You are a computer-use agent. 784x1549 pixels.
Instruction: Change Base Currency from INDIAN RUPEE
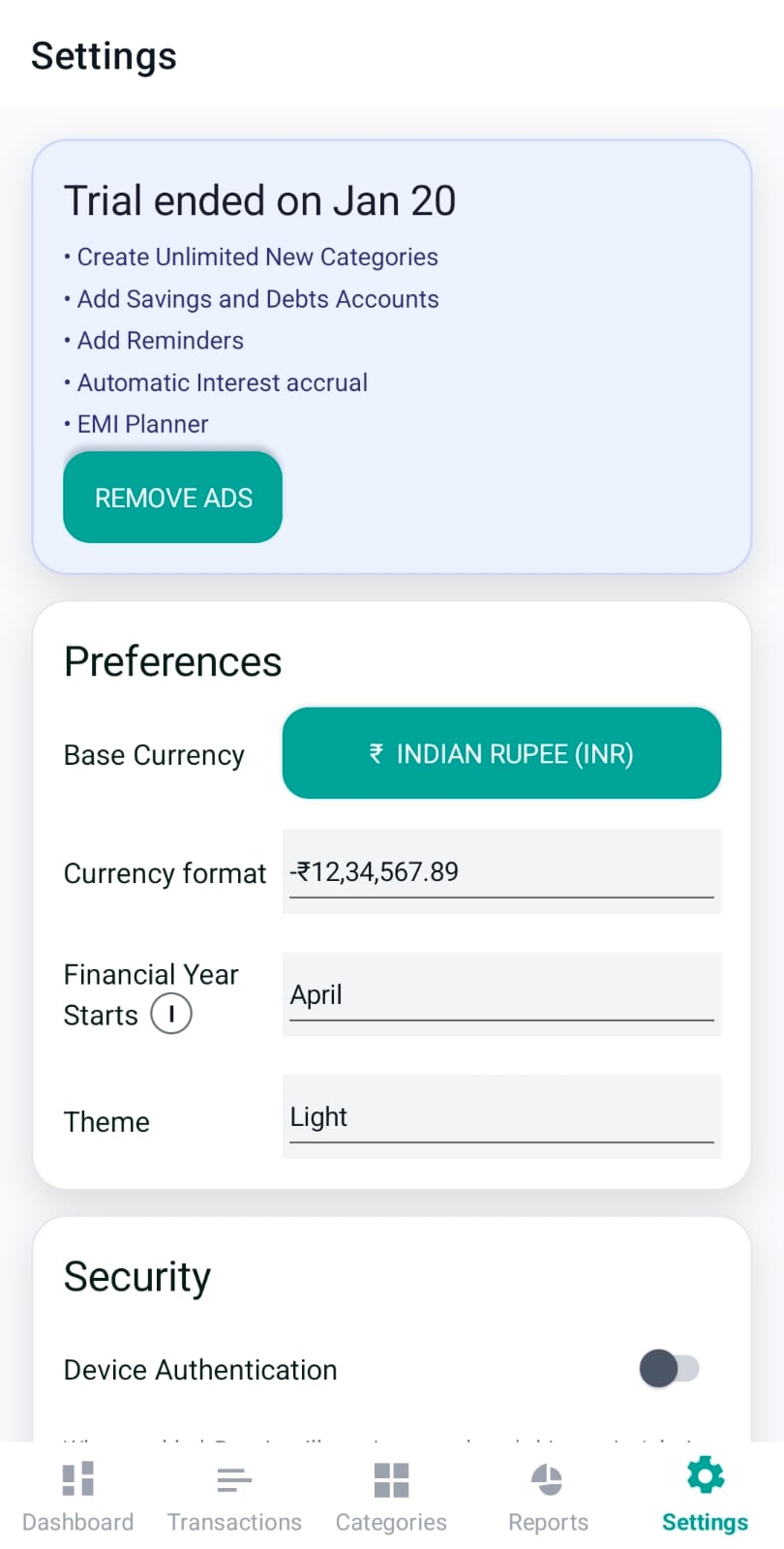(500, 753)
